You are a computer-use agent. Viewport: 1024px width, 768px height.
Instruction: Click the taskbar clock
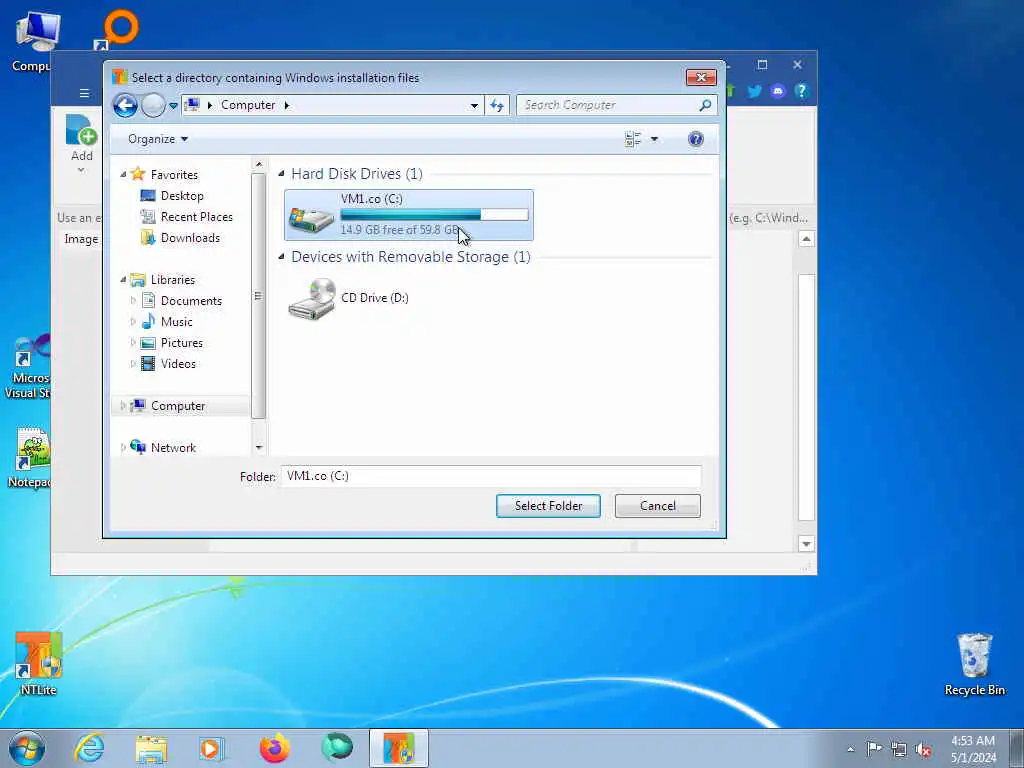click(973, 749)
